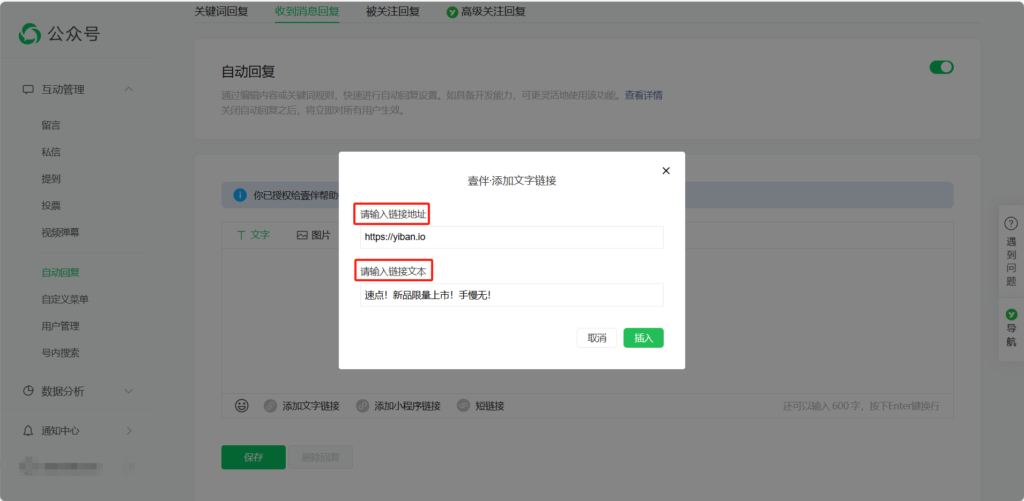Click the 数据分析 sidebar heading

pyautogui.click(x=63, y=391)
